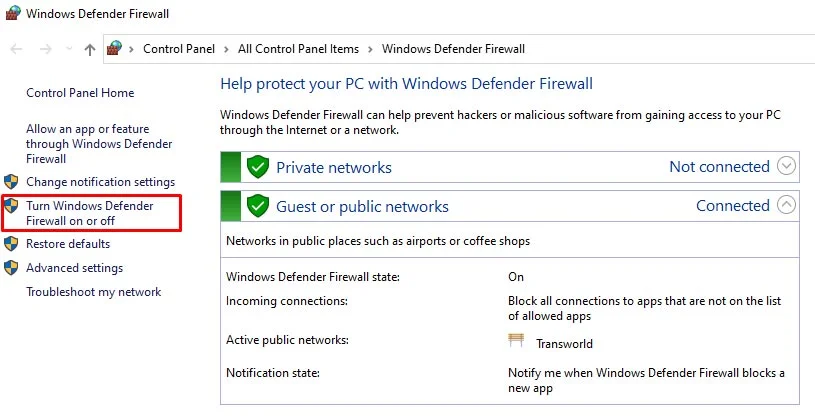Click the shield icon beside Restore defaults

pyautogui.click(x=11, y=244)
